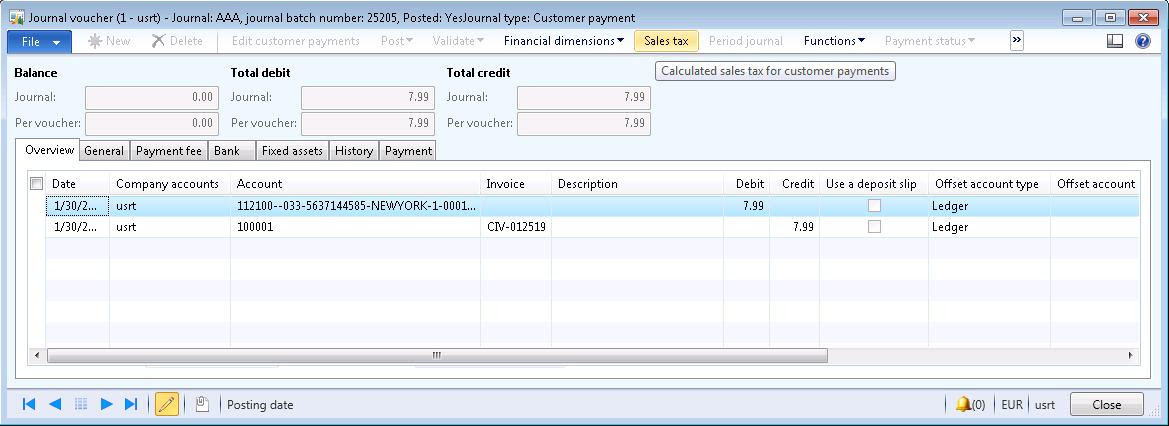This screenshot has height=426, width=1169.
Task: Select the 112100--033-5637144585-NEWYORK account cell
Action: (x=356, y=206)
